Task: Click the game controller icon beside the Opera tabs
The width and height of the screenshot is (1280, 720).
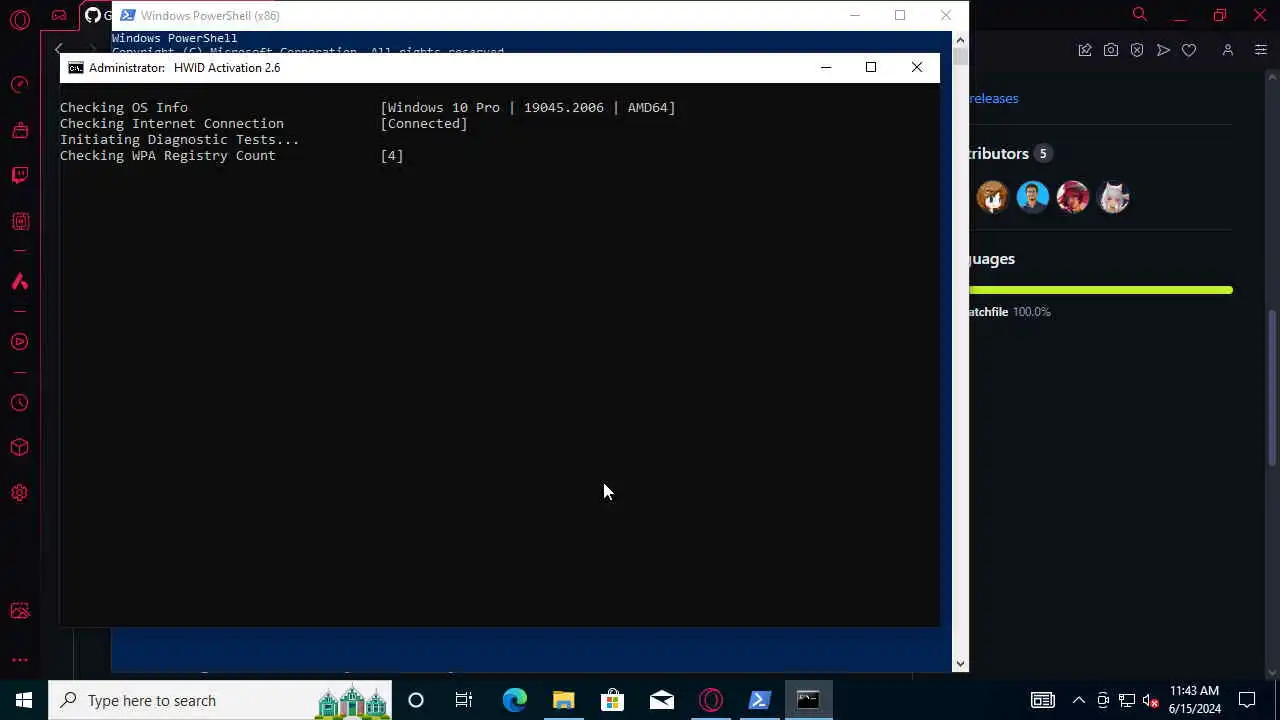Action: (x=59, y=15)
